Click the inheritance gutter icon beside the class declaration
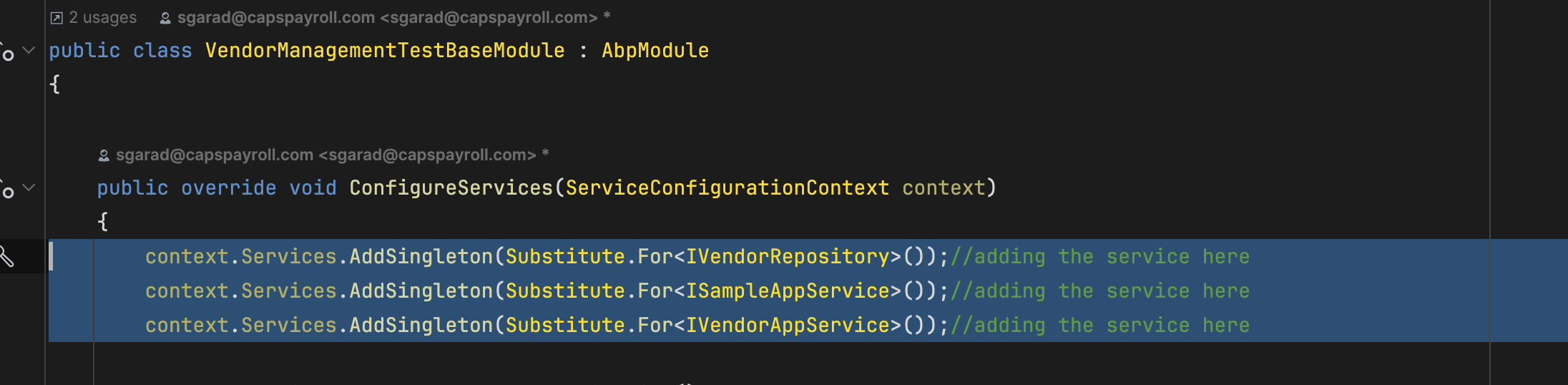 pyautogui.click(x=7, y=54)
